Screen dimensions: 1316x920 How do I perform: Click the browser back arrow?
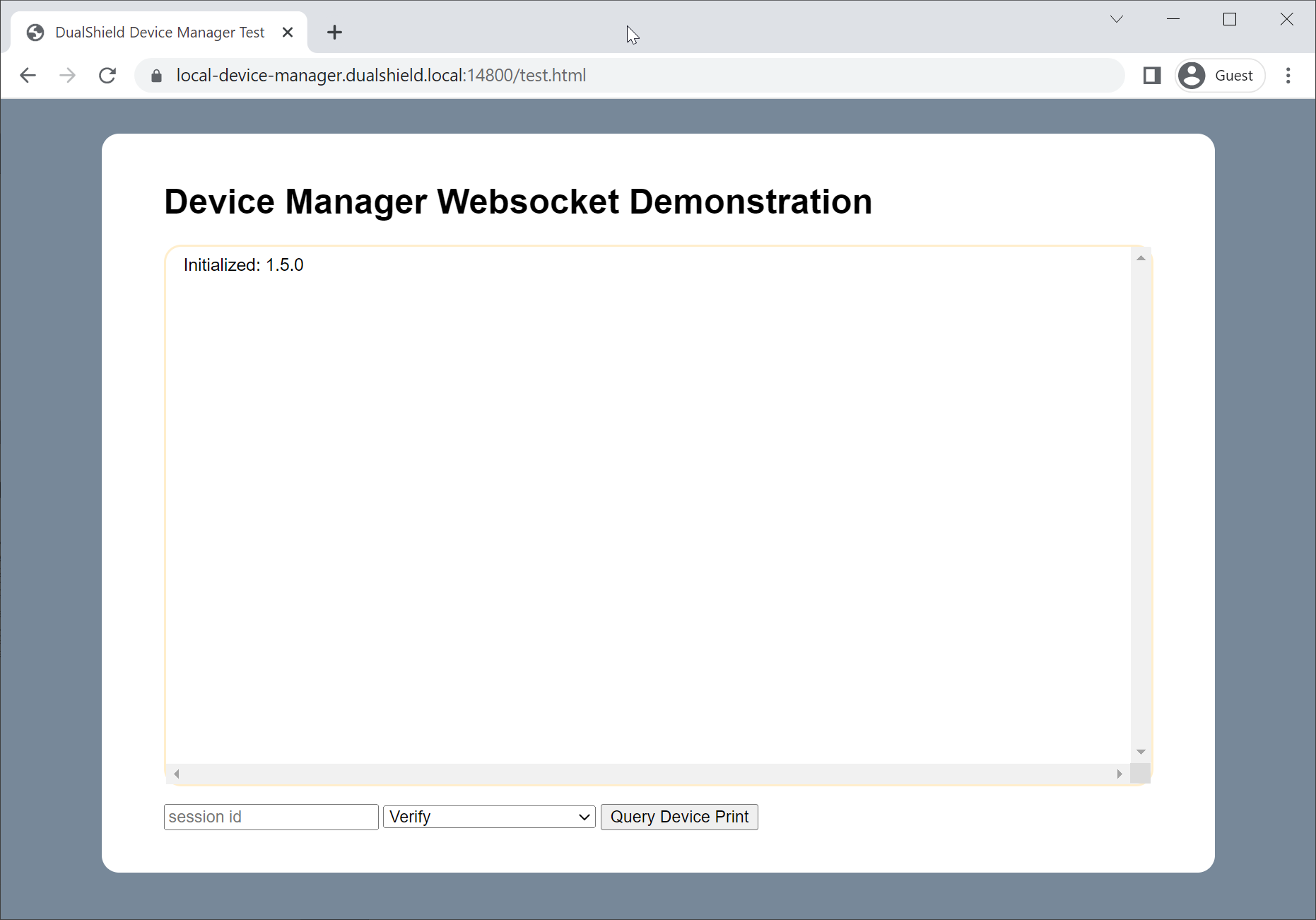pos(28,76)
